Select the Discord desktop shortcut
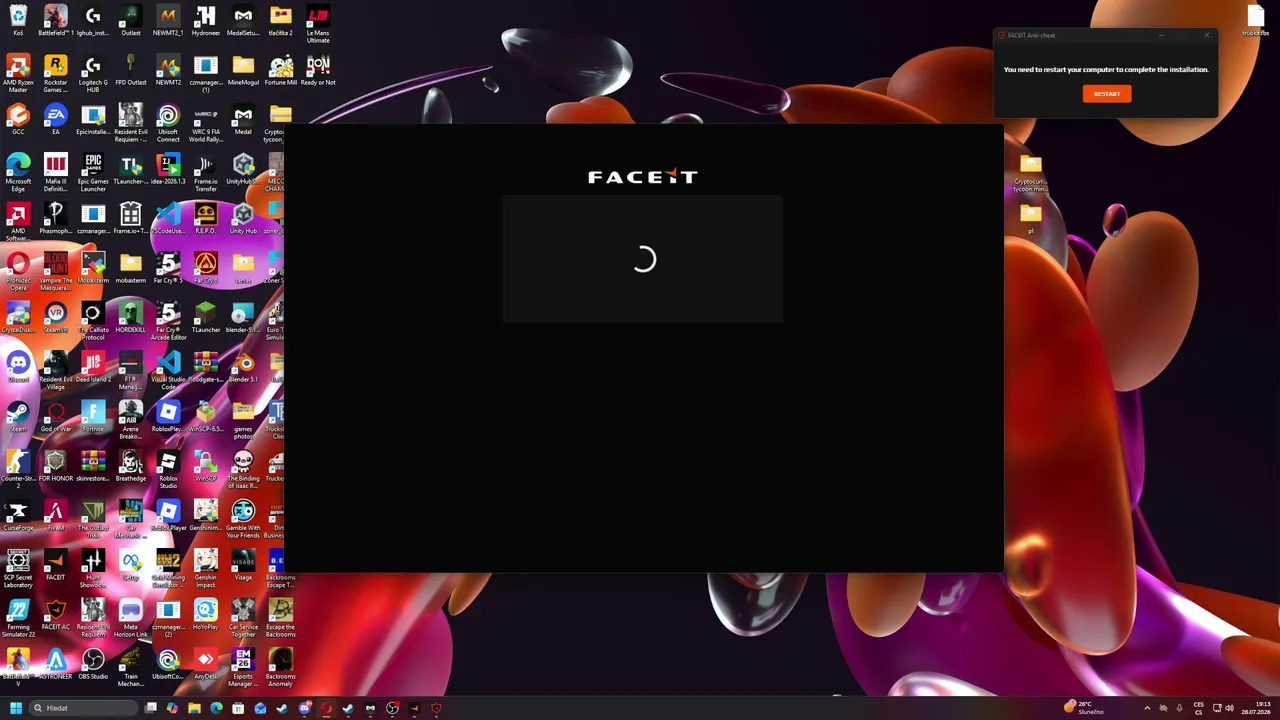1280x720 pixels. click(18, 367)
